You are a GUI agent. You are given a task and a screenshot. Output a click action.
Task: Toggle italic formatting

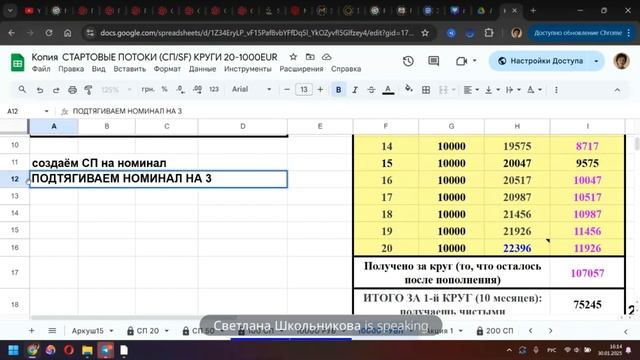(355, 90)
